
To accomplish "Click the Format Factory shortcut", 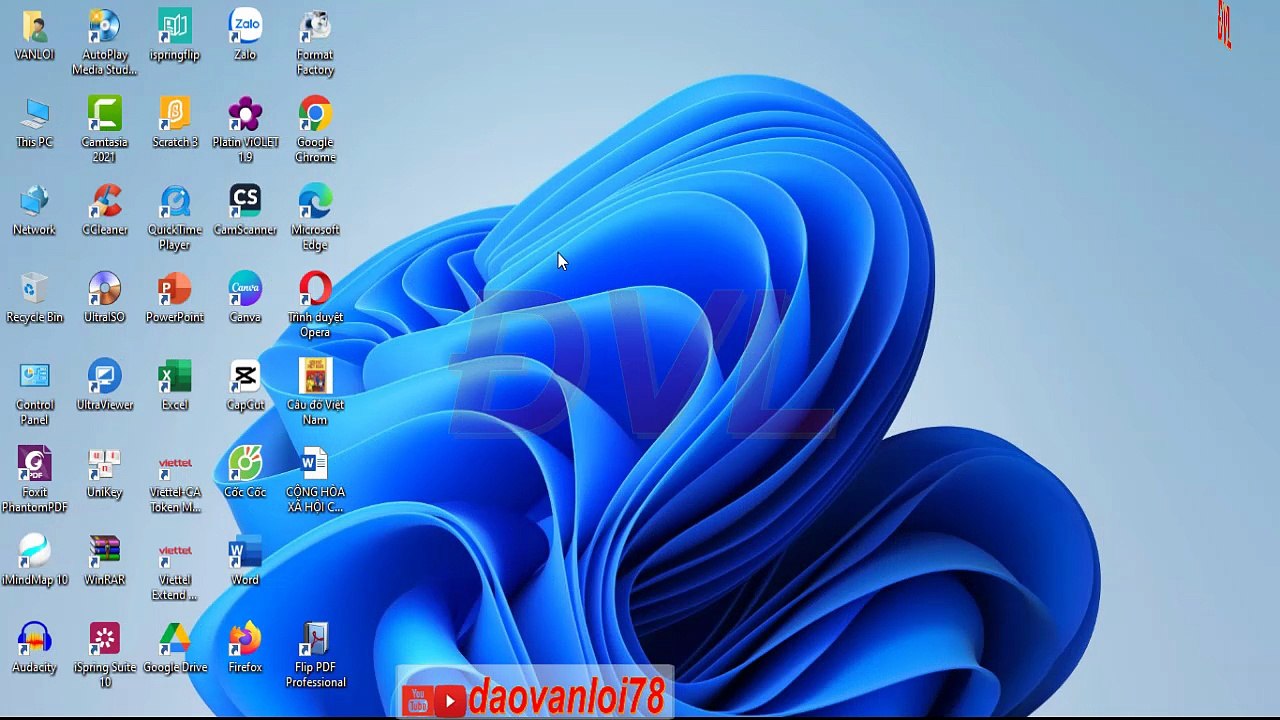I will point(315,27).
